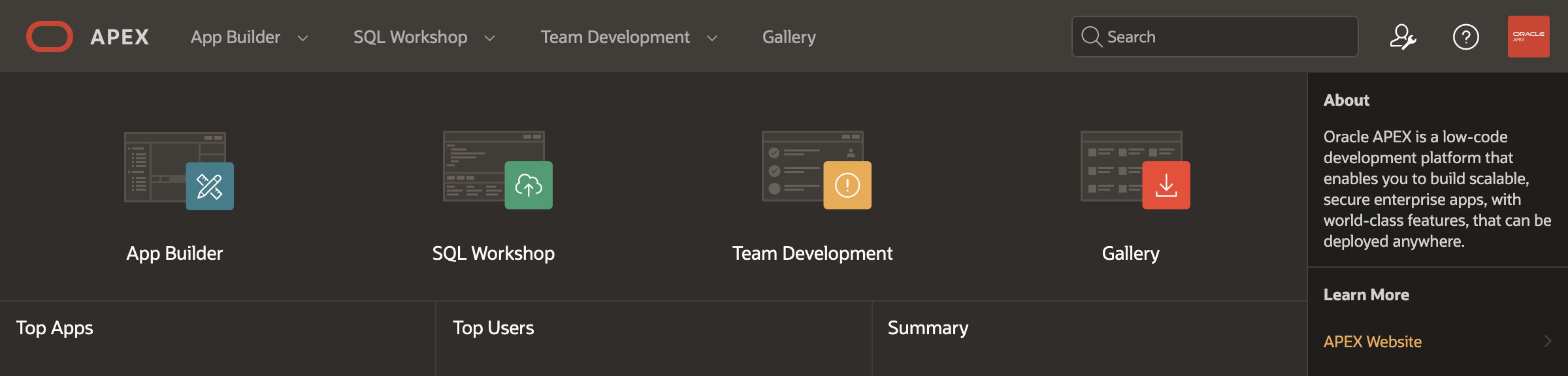
Task: Click the search magnifier icon
Action: [1091, 37]
